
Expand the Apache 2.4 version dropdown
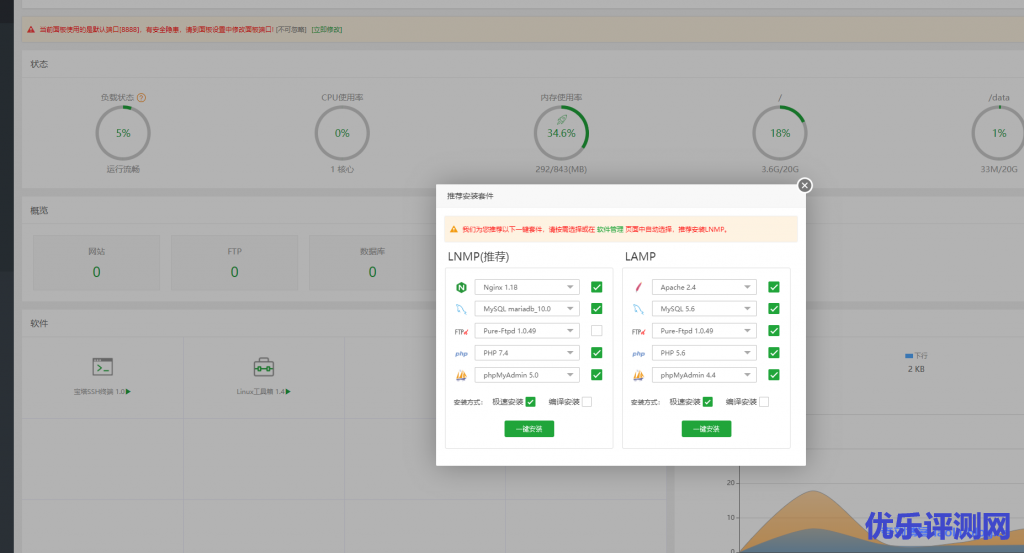click(704, 287)
